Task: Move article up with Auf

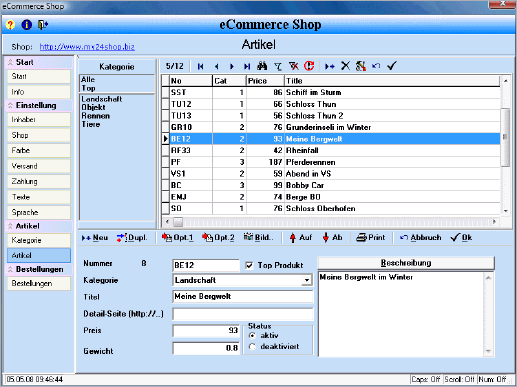Action: pyautogui.click(x=301, y=238)
